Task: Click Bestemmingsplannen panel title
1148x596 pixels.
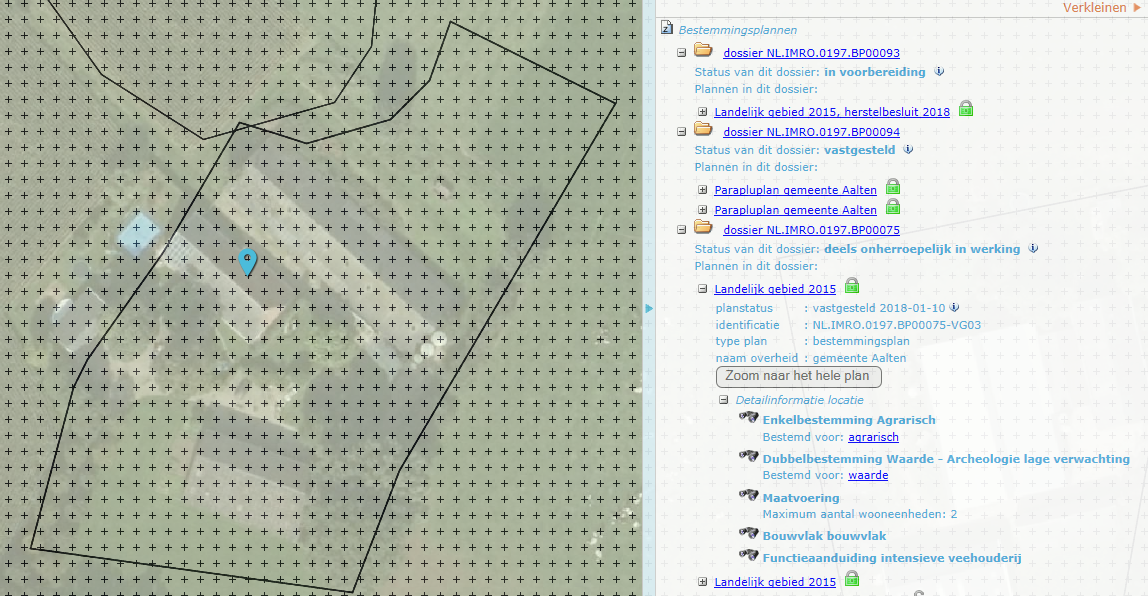Action: click(x=737, y=30)
